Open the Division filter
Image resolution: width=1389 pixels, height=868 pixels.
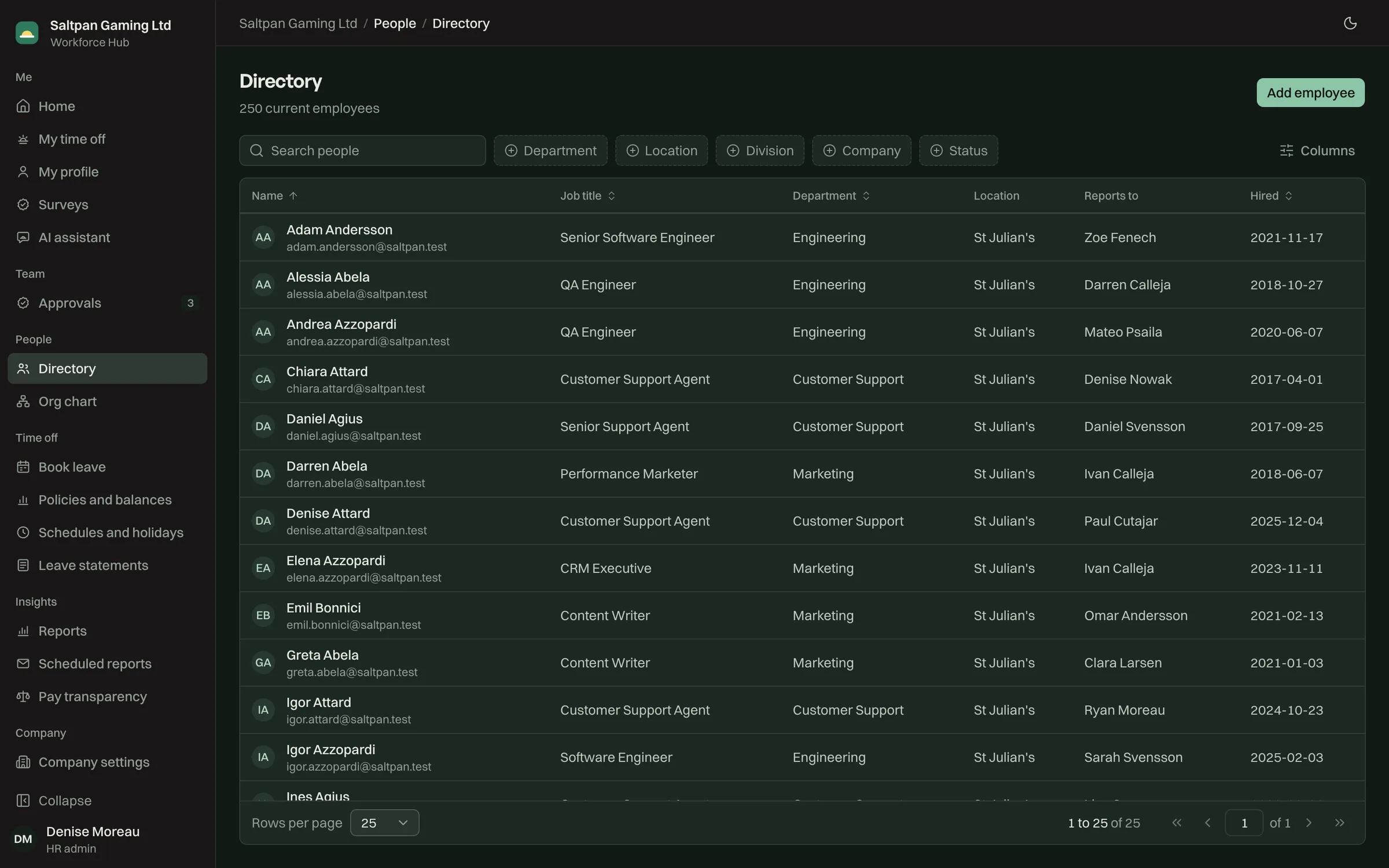tap(760, 150)
